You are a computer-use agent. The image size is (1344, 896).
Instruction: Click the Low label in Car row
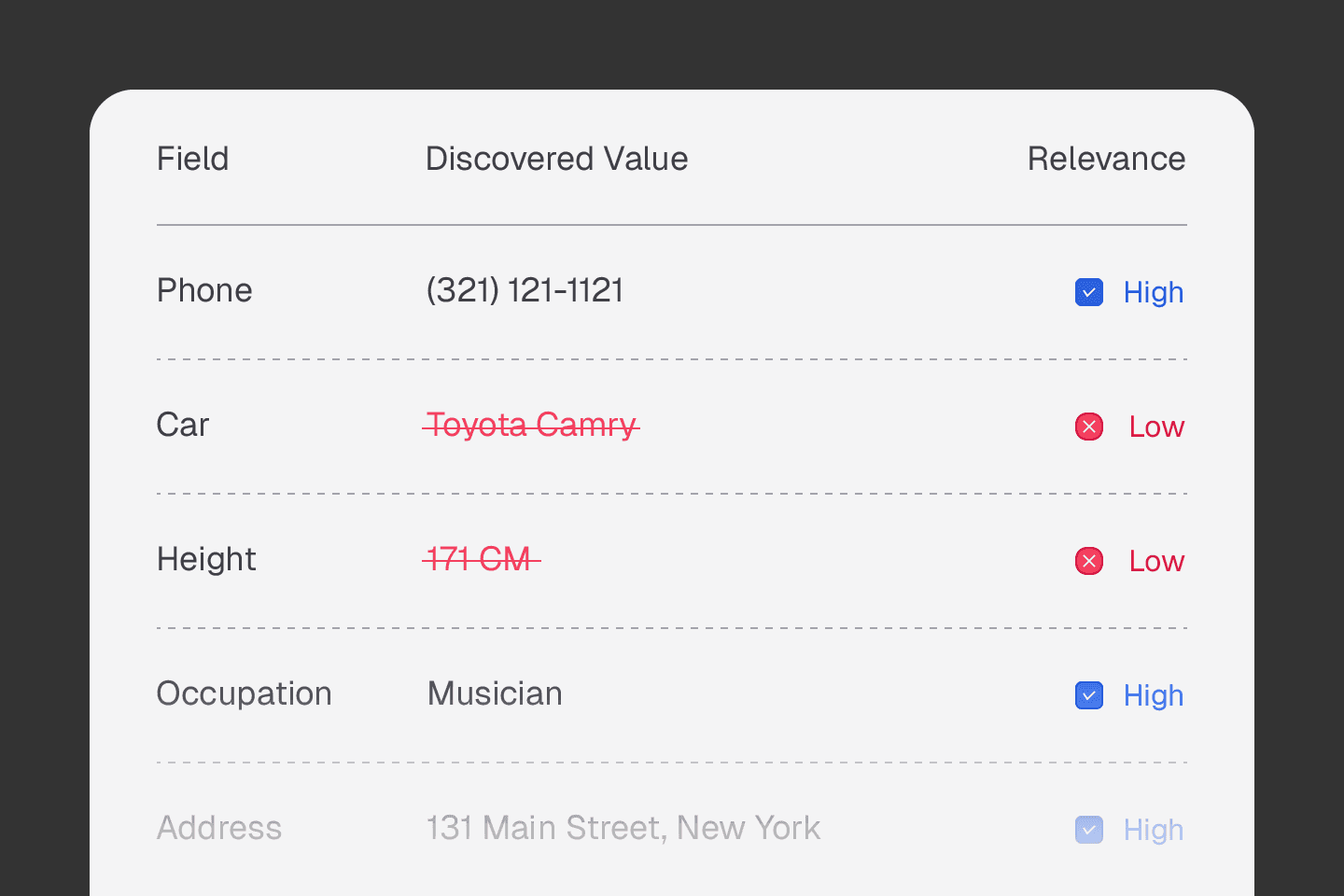[1155, 427]
